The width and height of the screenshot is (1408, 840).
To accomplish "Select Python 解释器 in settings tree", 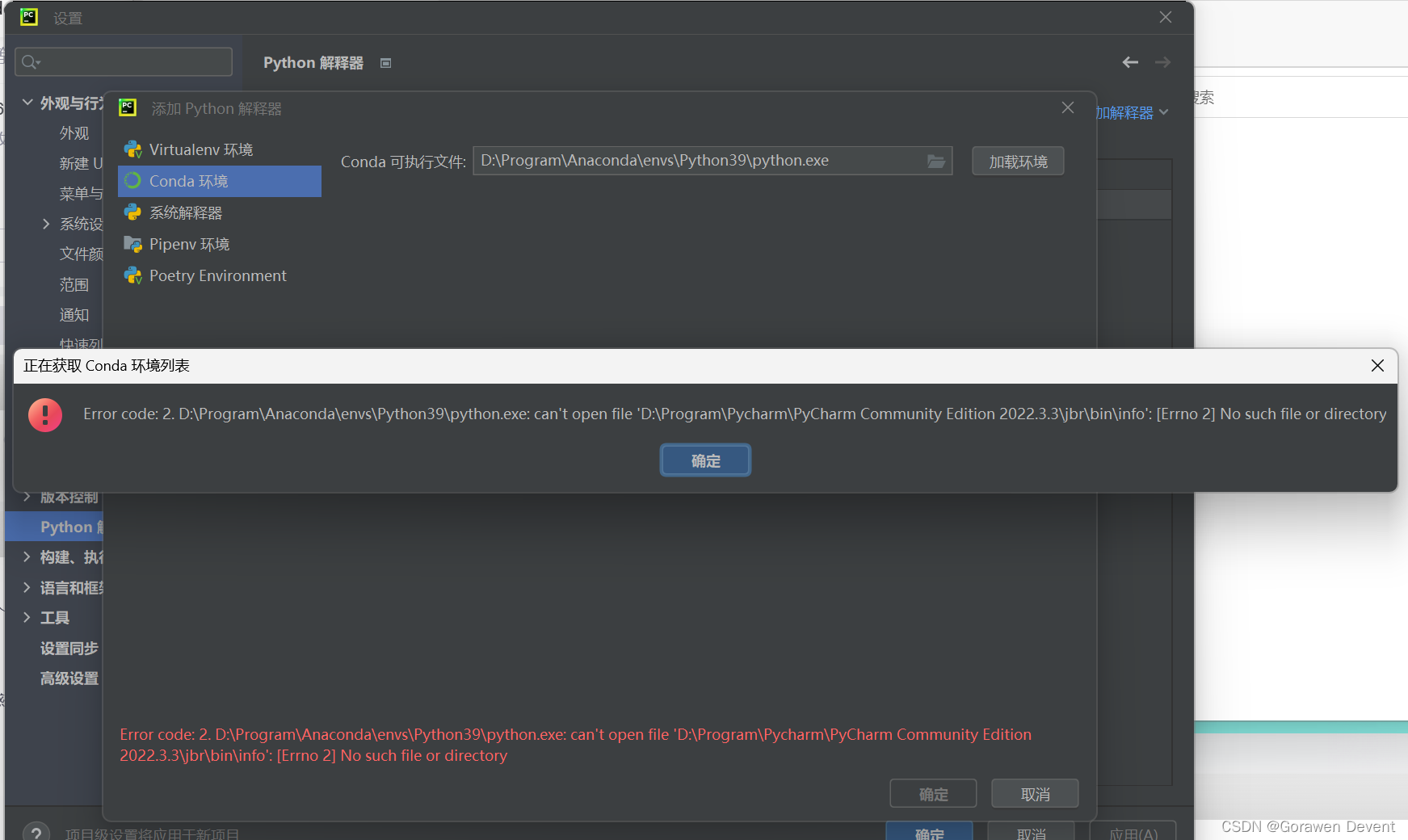I will tap(55, 527).
